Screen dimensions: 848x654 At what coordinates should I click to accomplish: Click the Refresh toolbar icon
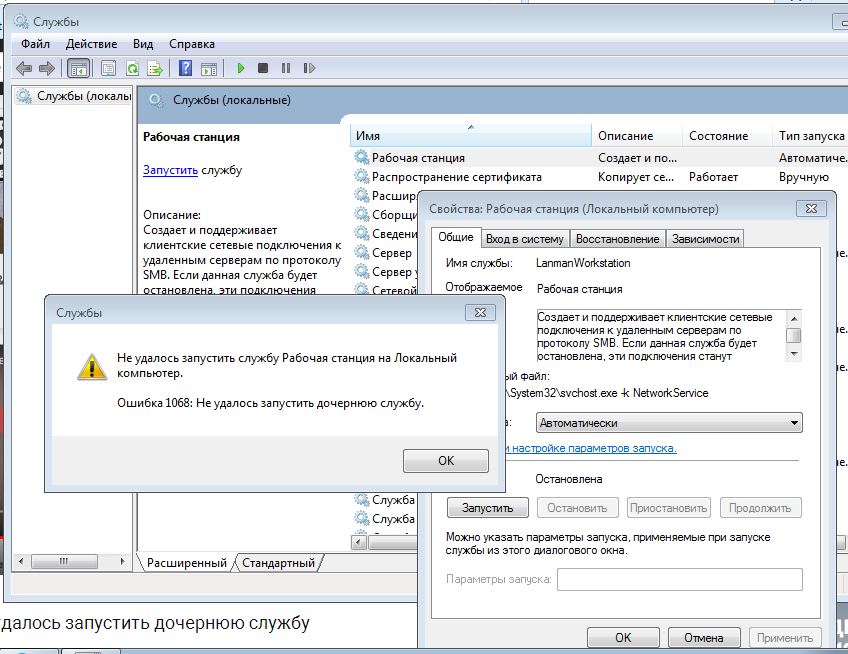[x=132, y=69]
